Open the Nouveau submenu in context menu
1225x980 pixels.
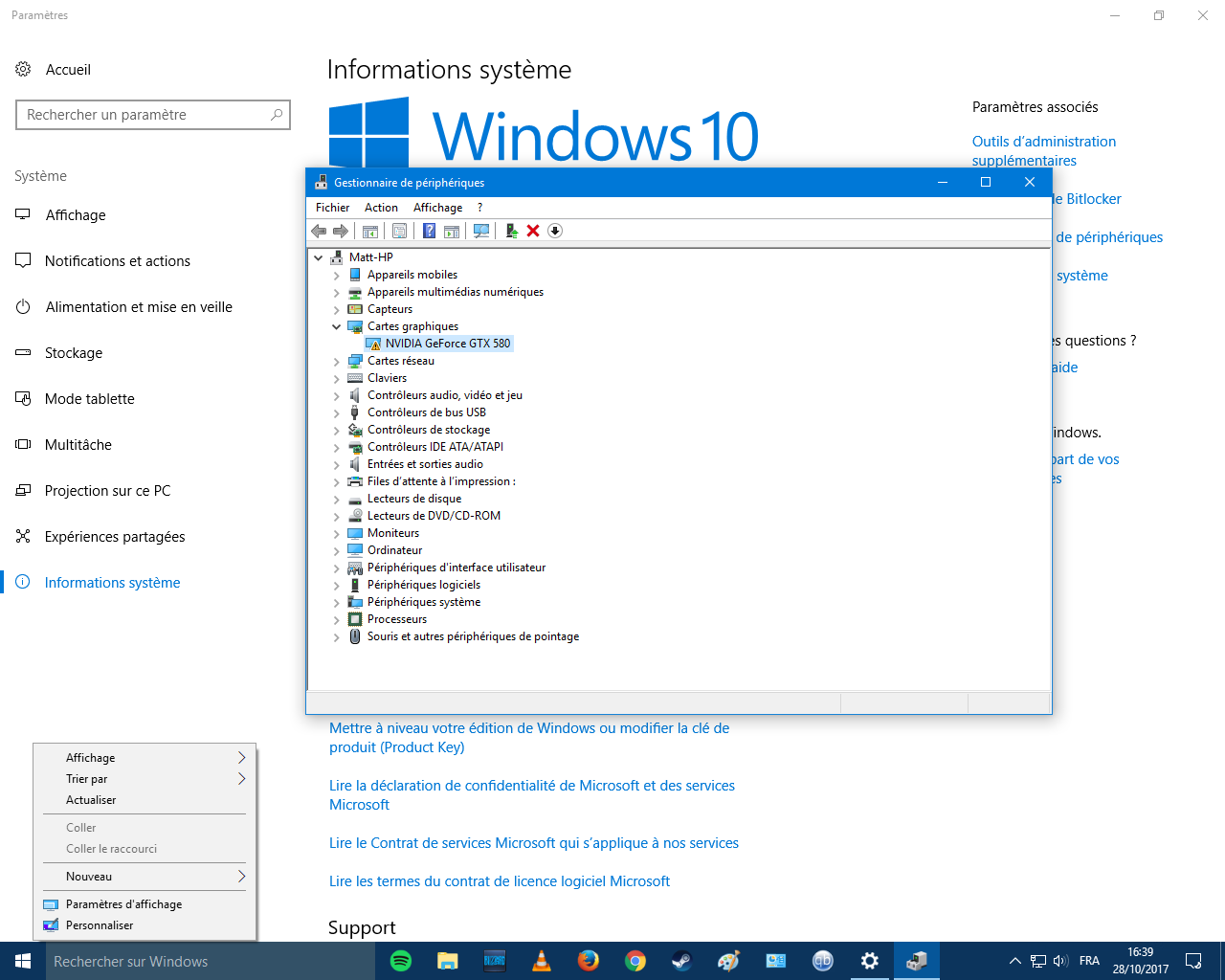pos(145,877)
